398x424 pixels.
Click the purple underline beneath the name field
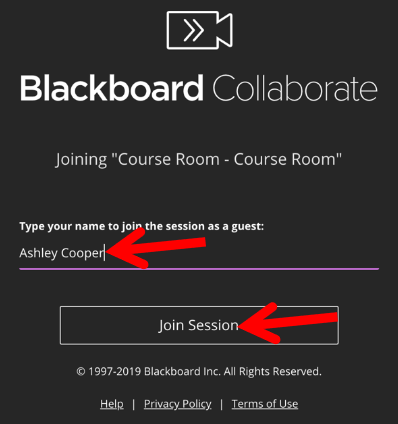[x=199, y=268]
